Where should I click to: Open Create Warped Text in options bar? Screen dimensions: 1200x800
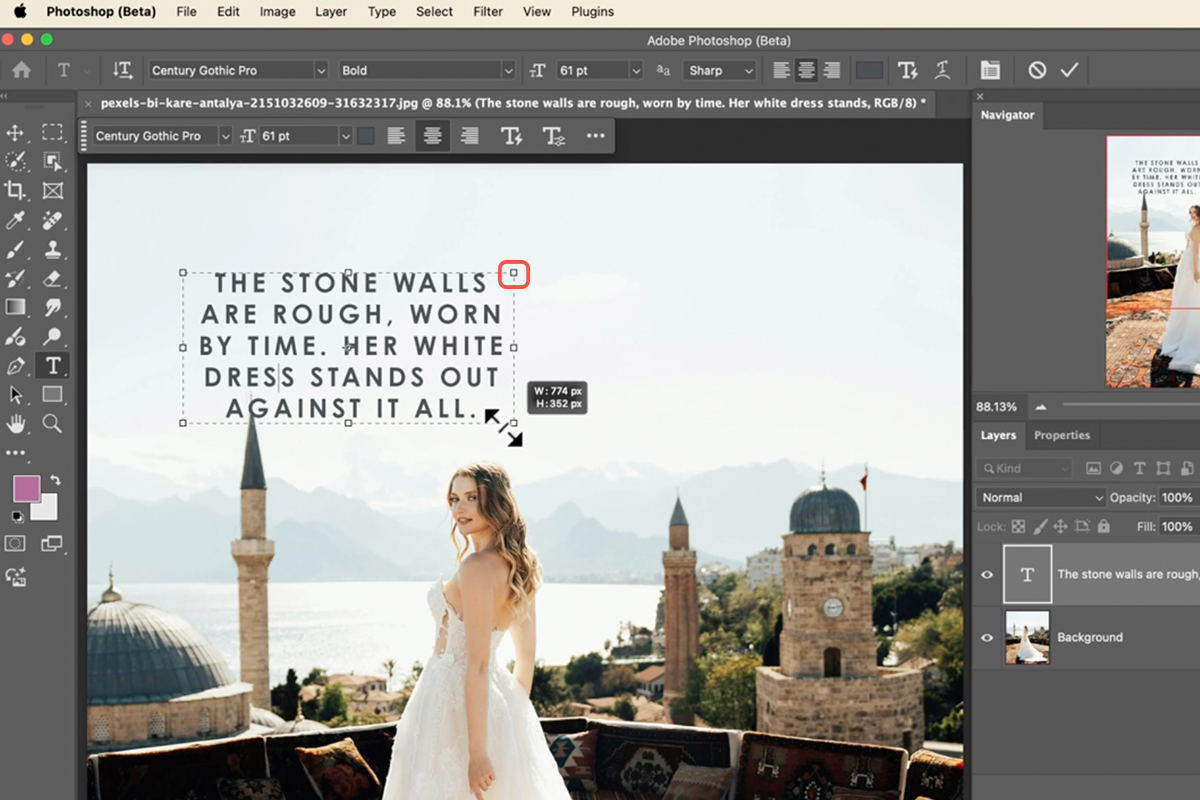click(x=942, y=70)
